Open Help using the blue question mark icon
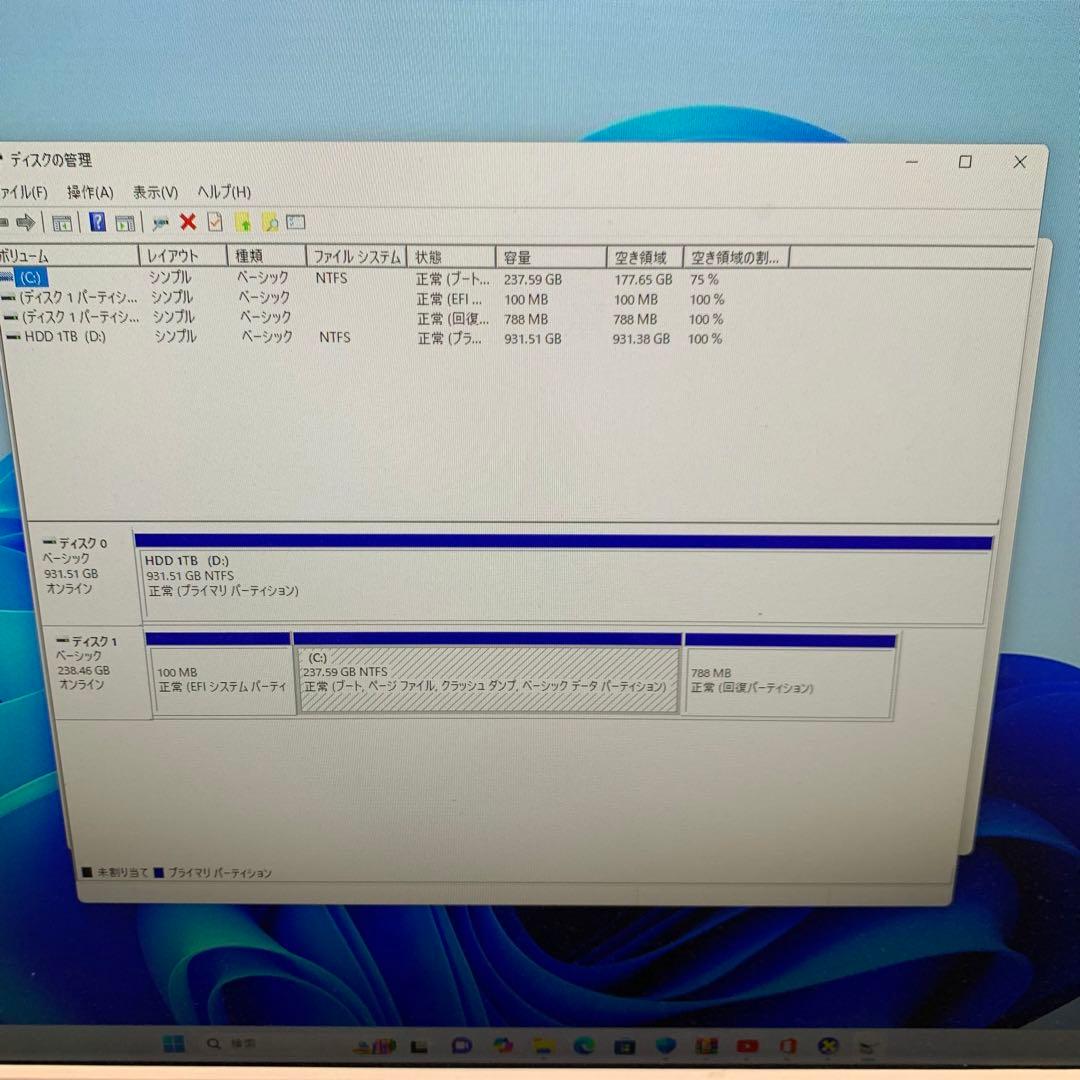Screen dimensions: 1080x1080 tap(96, 222)
